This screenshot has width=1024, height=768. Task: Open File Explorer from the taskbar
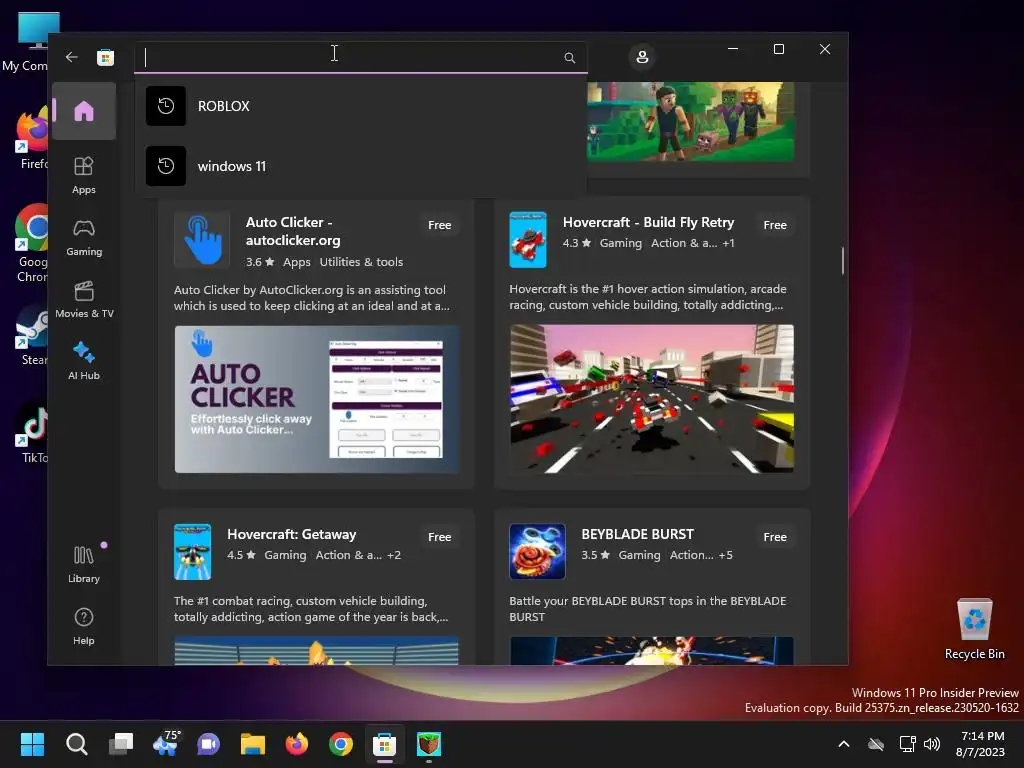(x=253, y=744)
